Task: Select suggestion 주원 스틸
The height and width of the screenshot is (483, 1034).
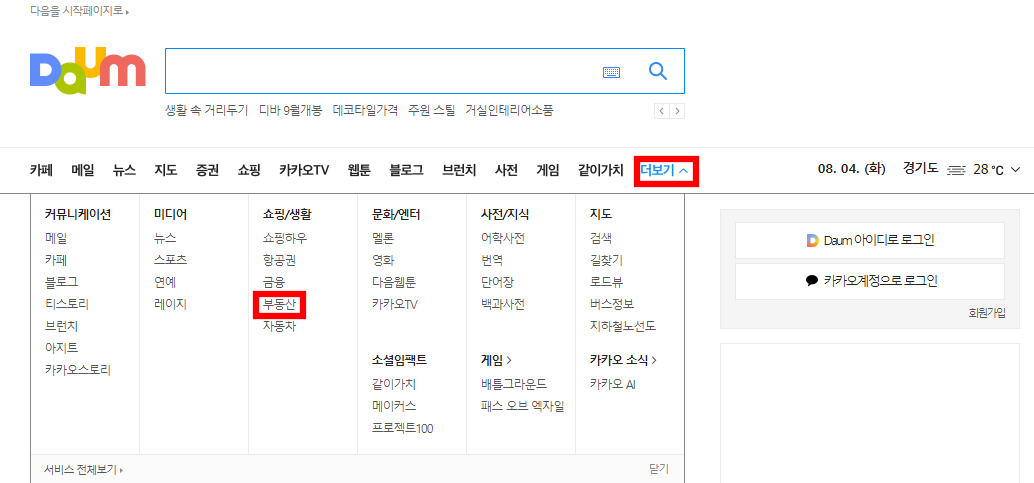Action: coord(431,111)
